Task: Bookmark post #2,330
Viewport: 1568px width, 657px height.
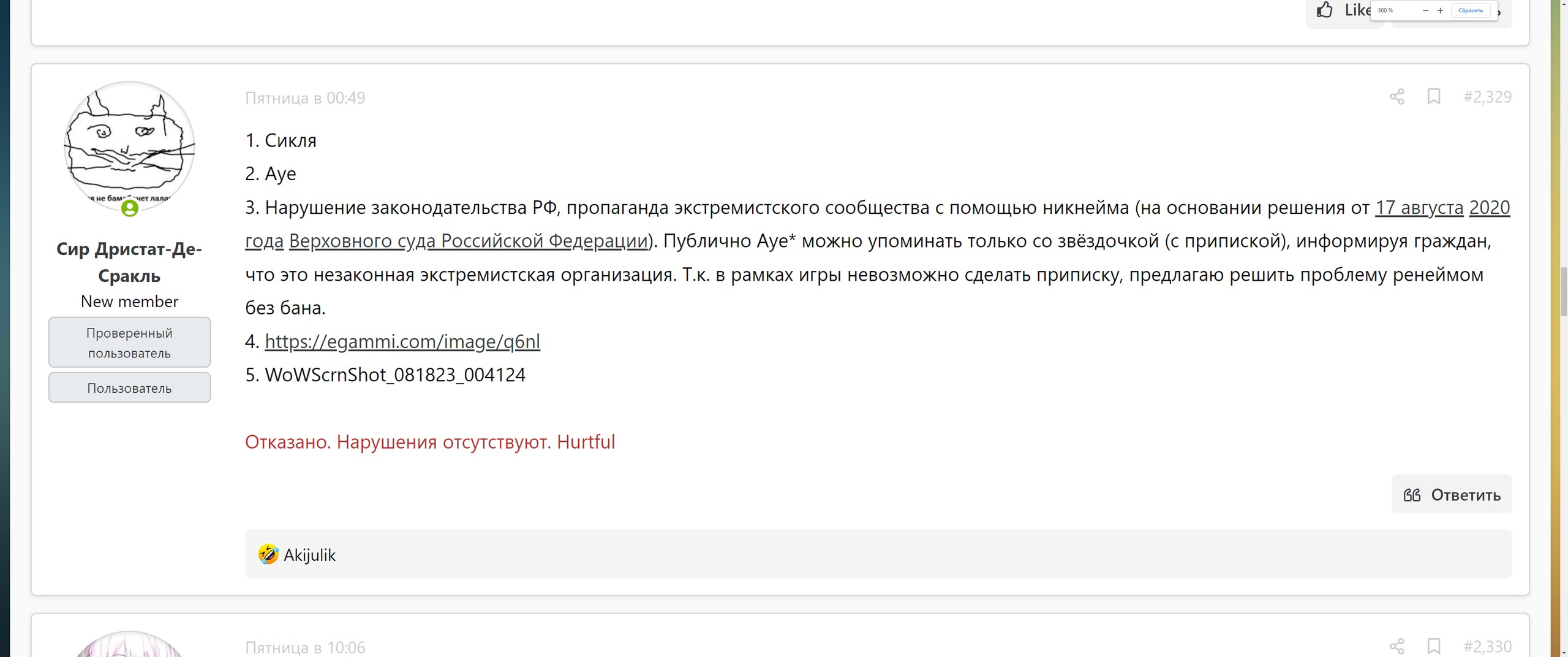Action: [x=1433, y=646]
